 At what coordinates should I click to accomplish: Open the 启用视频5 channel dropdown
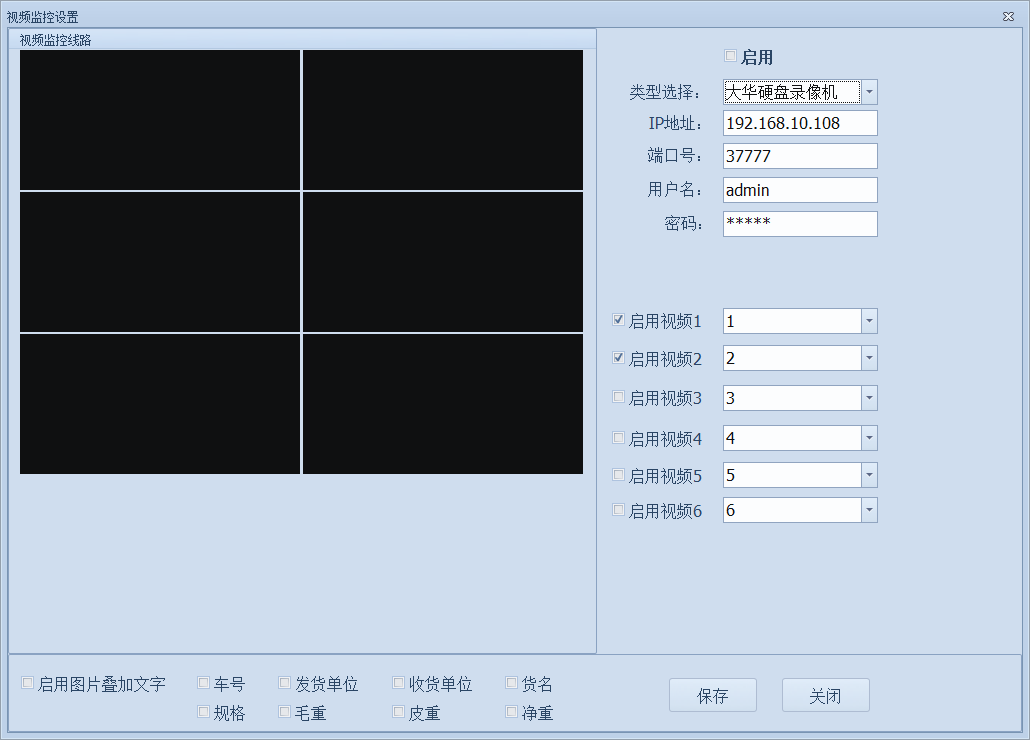[x=869, y=475]
